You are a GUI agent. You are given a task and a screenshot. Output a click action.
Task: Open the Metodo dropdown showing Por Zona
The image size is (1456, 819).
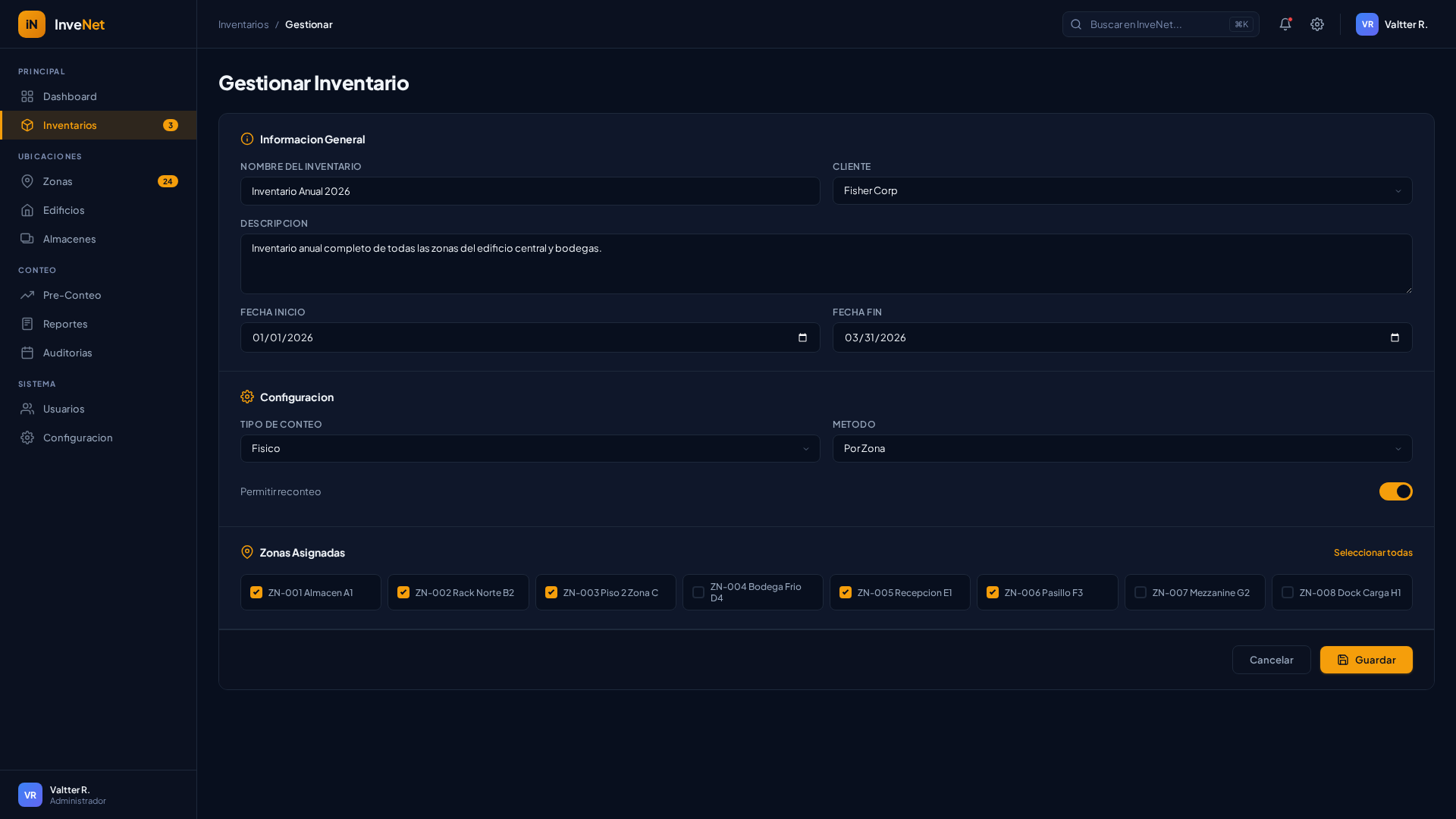pos(1122,448)
